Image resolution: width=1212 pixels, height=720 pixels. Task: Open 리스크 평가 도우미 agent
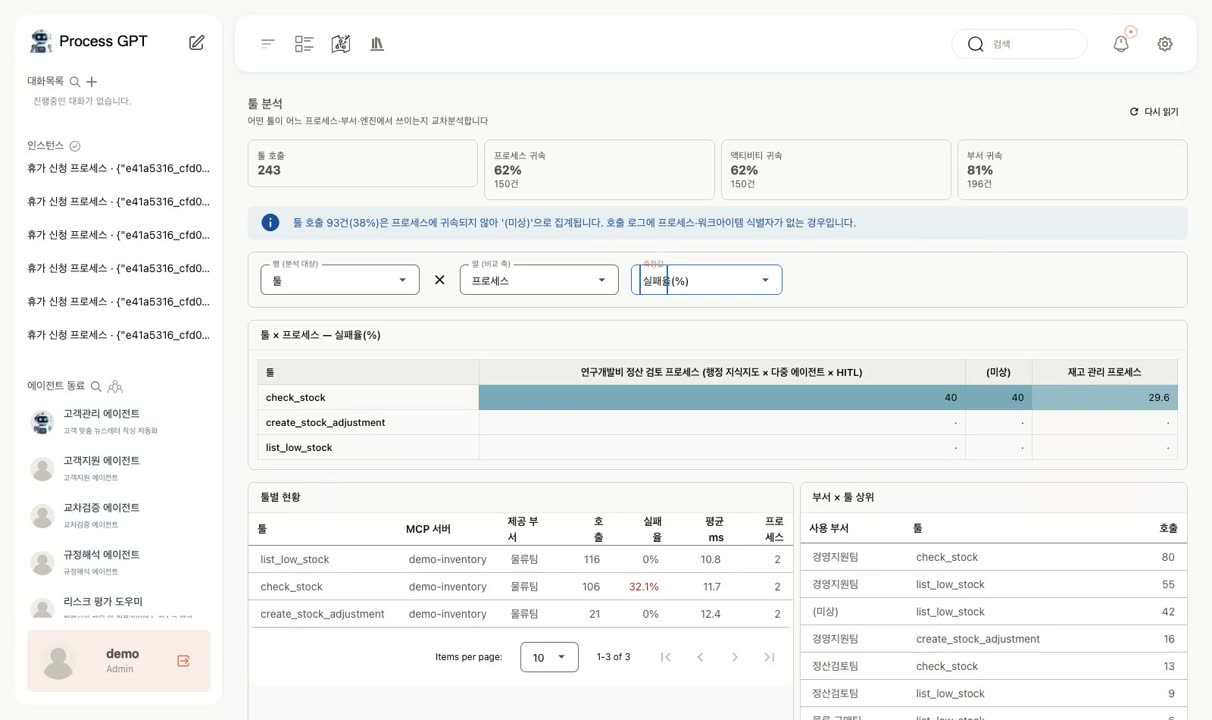click(x=118, y=608)
